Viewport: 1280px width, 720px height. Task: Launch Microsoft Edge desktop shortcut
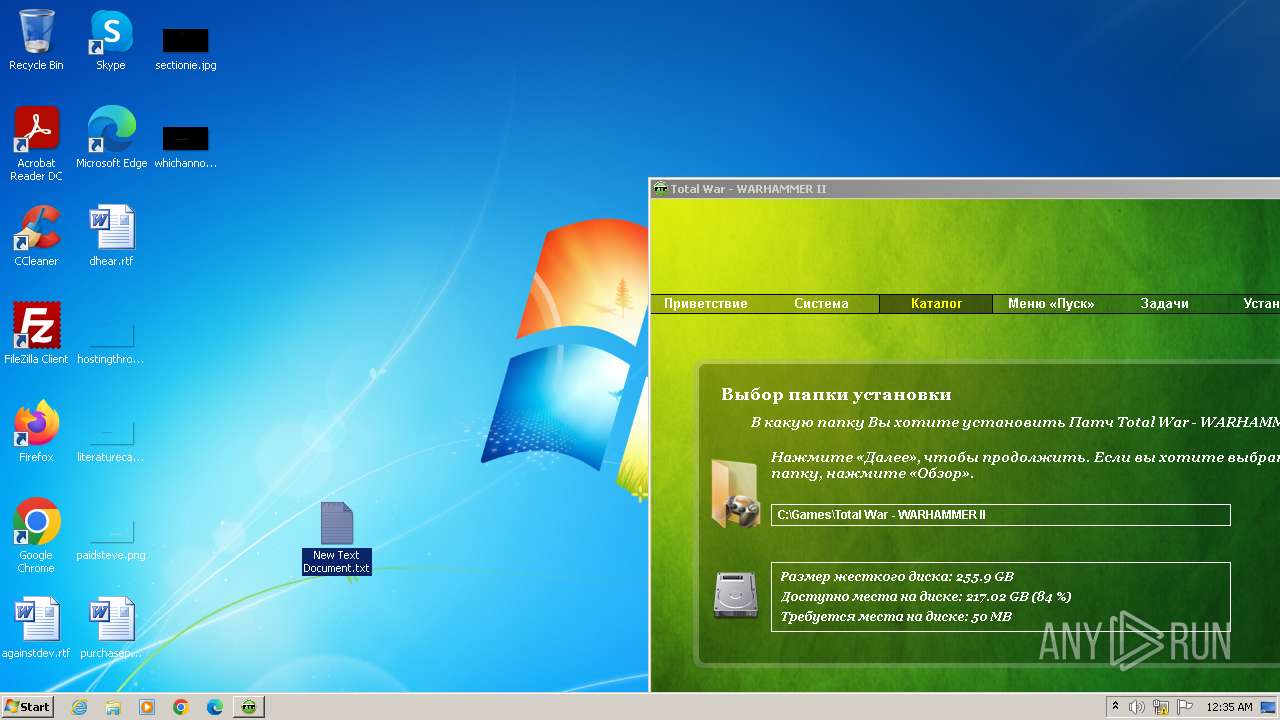click(111, 138)
